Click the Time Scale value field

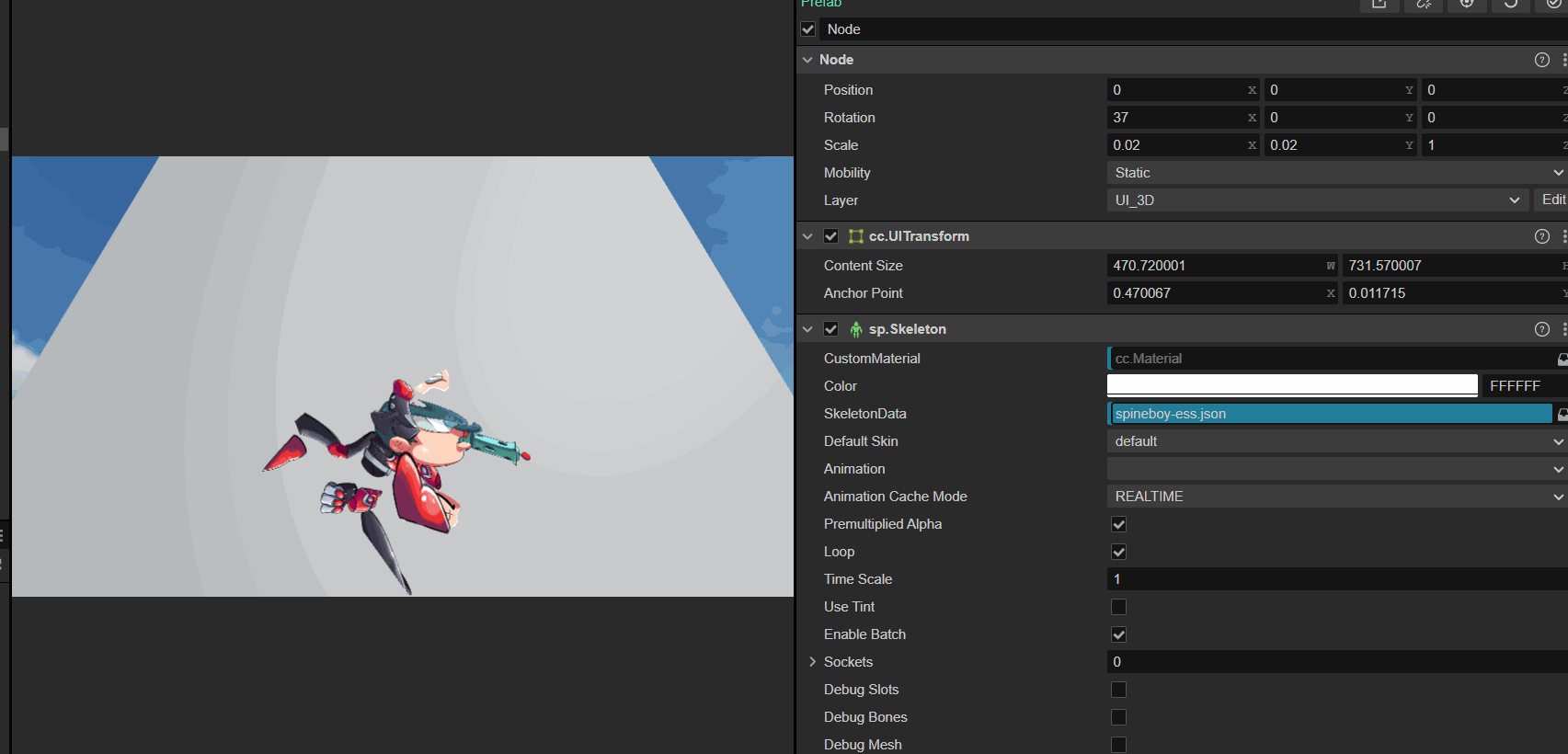pyautogui.click(x=1337, y=579)
